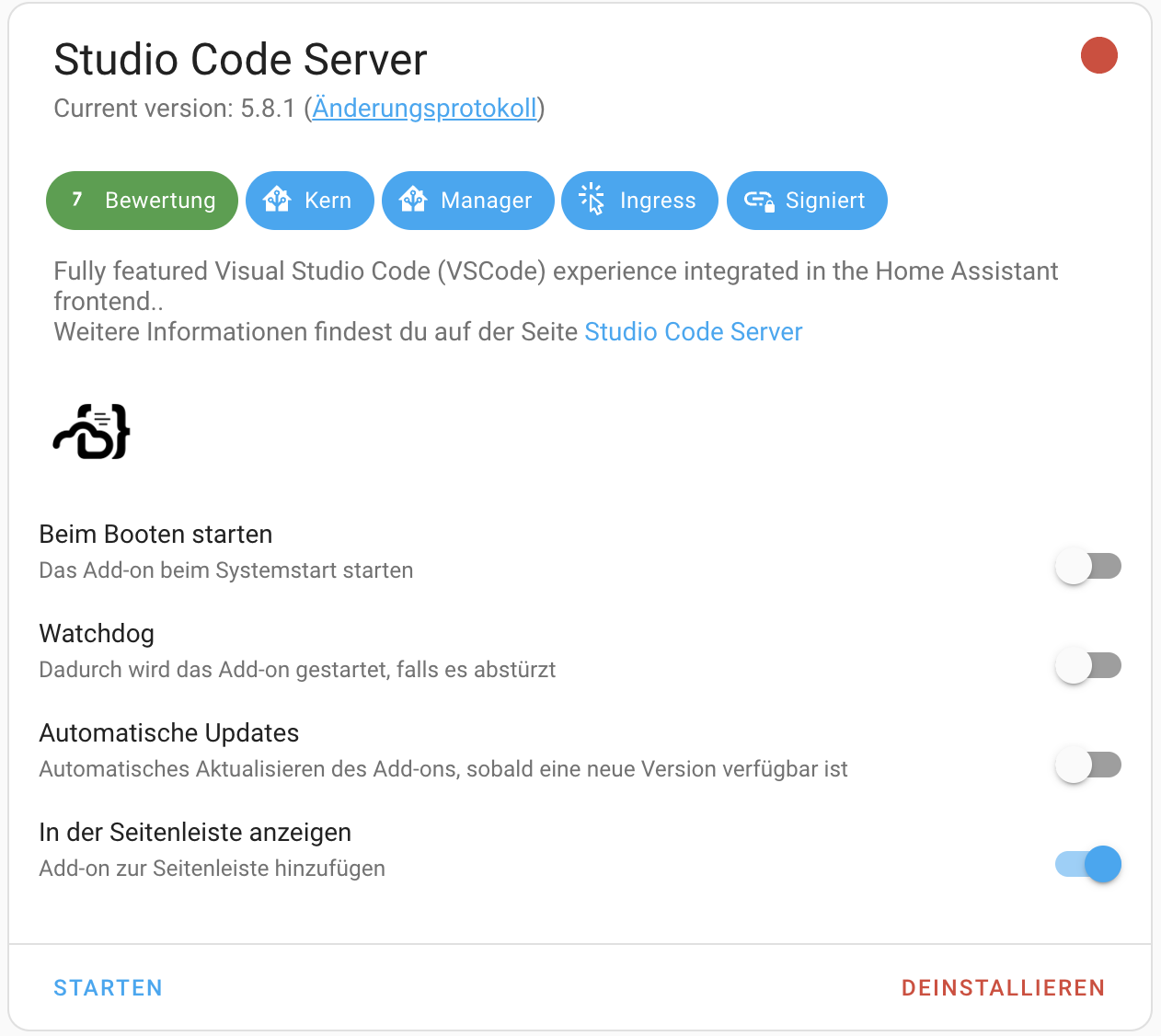Select the Signiert badge label
1161x1036 pixels.
point(825,200)
